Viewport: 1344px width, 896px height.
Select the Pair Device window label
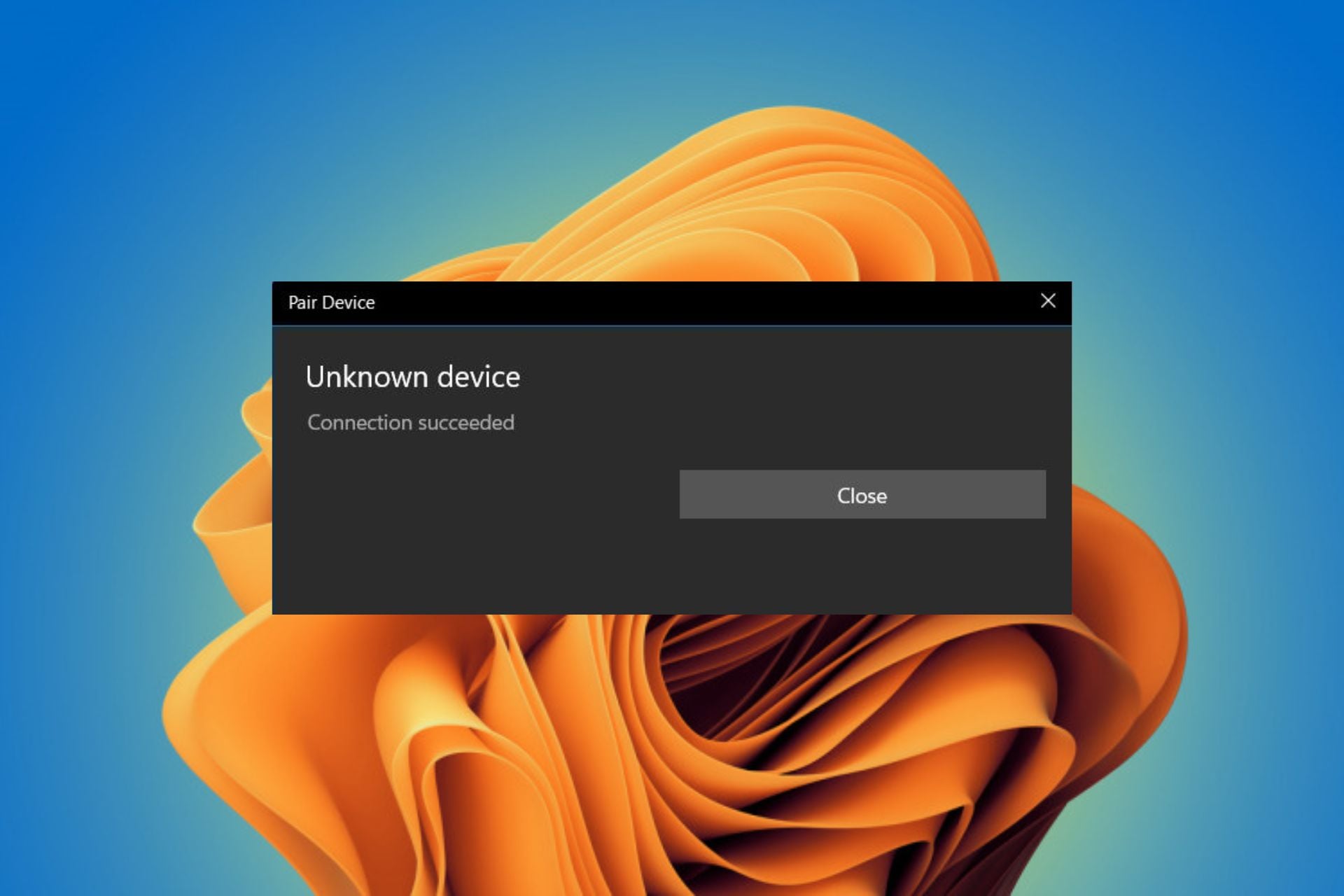tap(331, 302)
